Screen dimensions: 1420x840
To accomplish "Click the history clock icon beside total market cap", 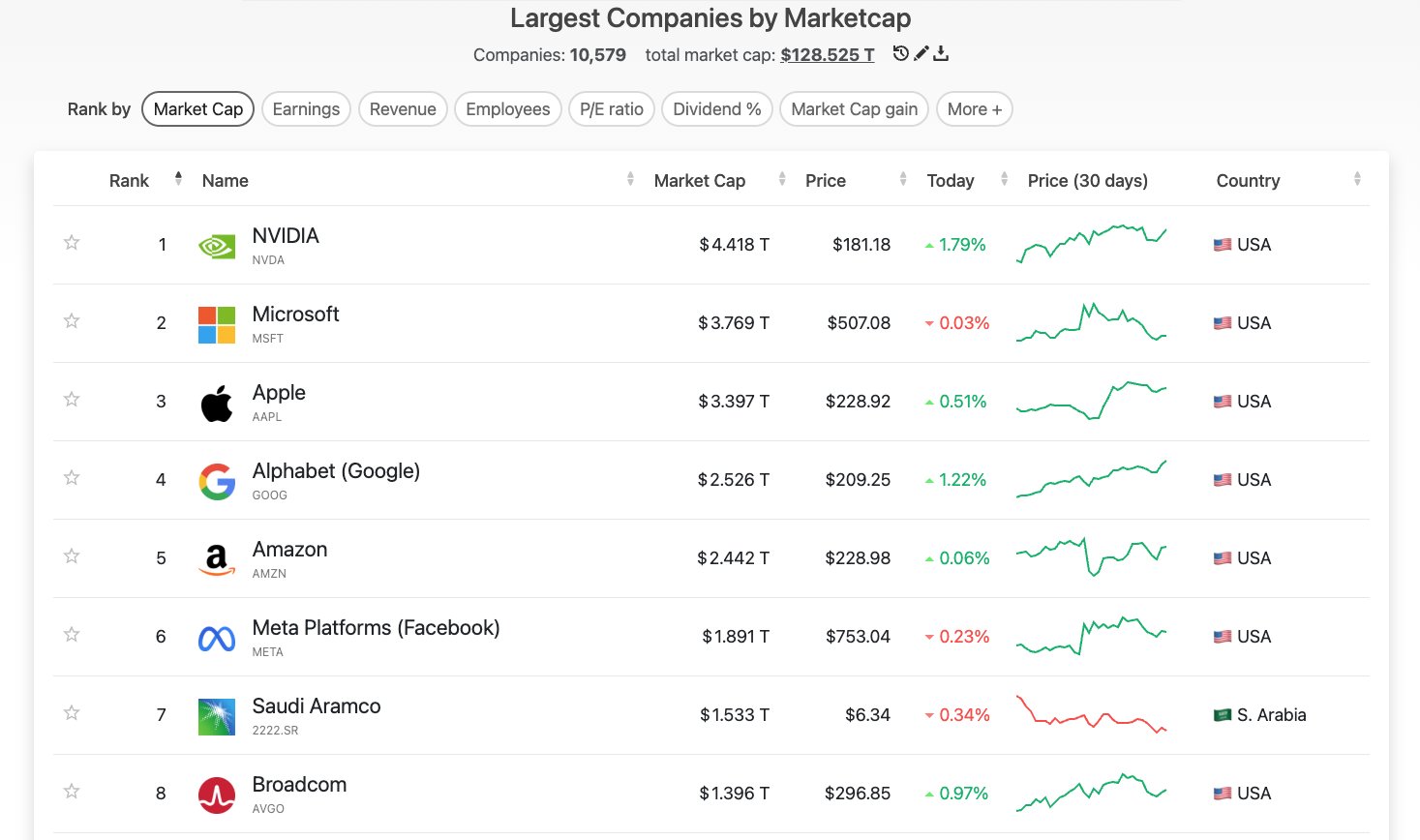I will pyautogui.click(x=900, y=54).
